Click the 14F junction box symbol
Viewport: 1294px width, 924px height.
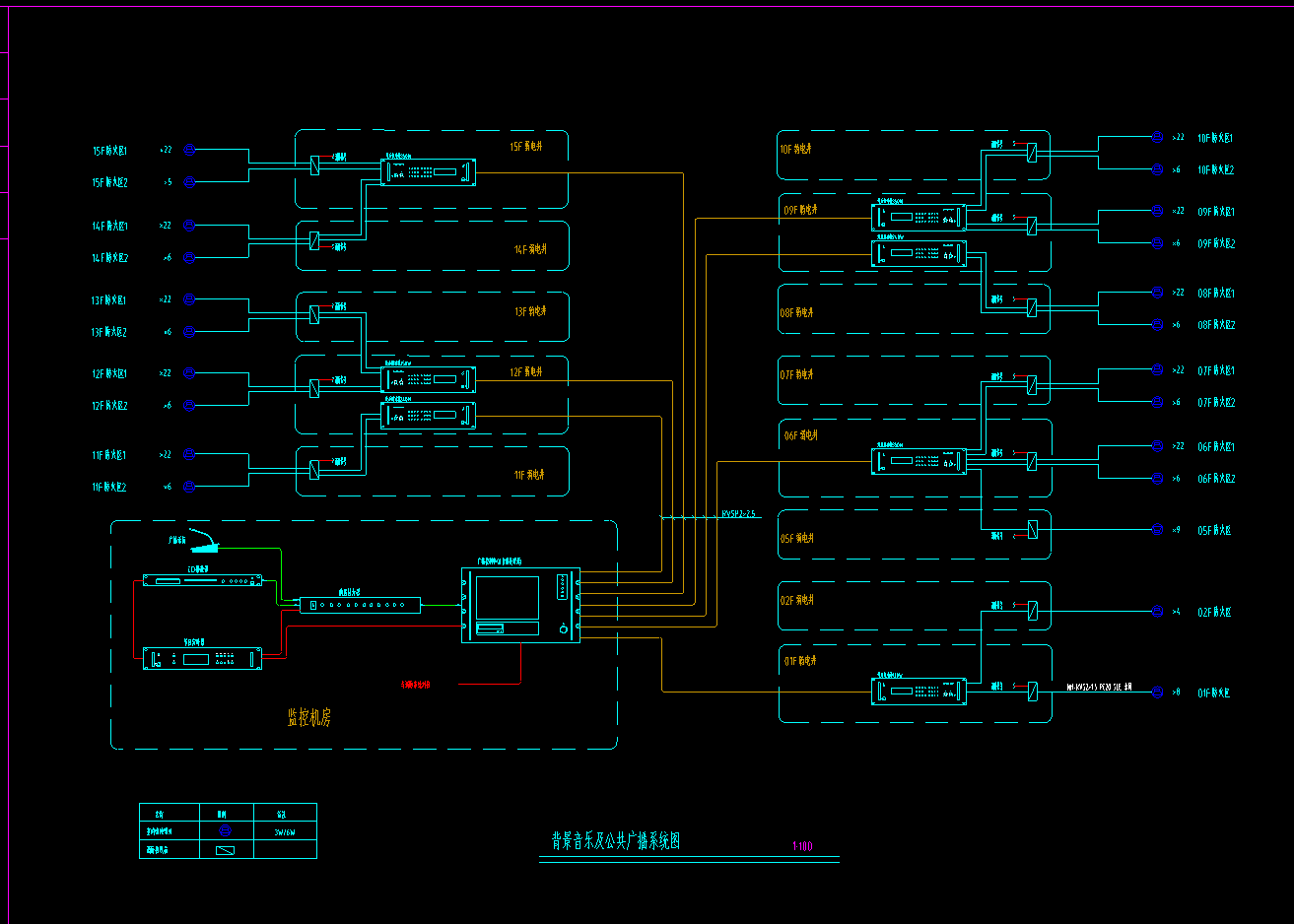pos(314,239)
